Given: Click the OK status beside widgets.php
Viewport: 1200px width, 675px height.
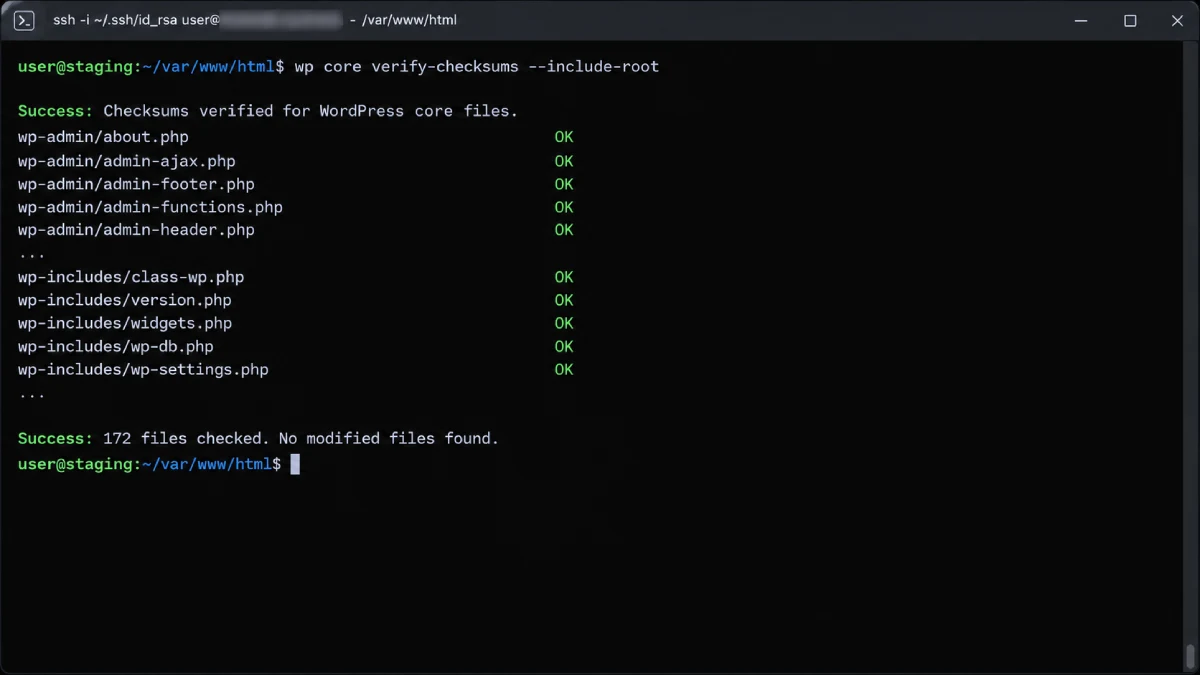Looking at the screenshot, I should 564,323.
